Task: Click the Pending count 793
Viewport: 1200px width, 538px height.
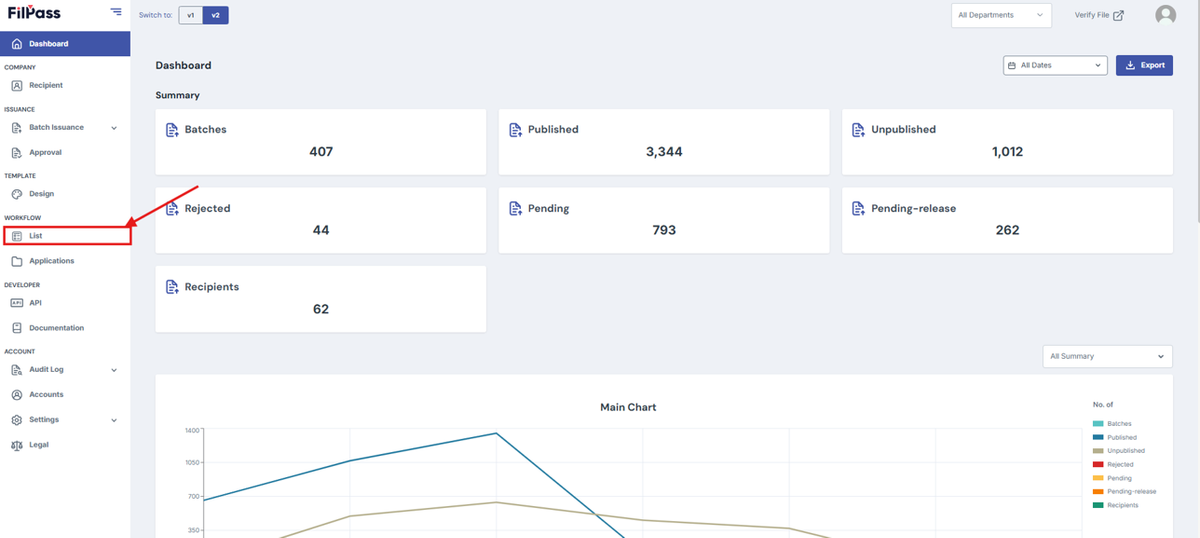Action: point(664,230)
